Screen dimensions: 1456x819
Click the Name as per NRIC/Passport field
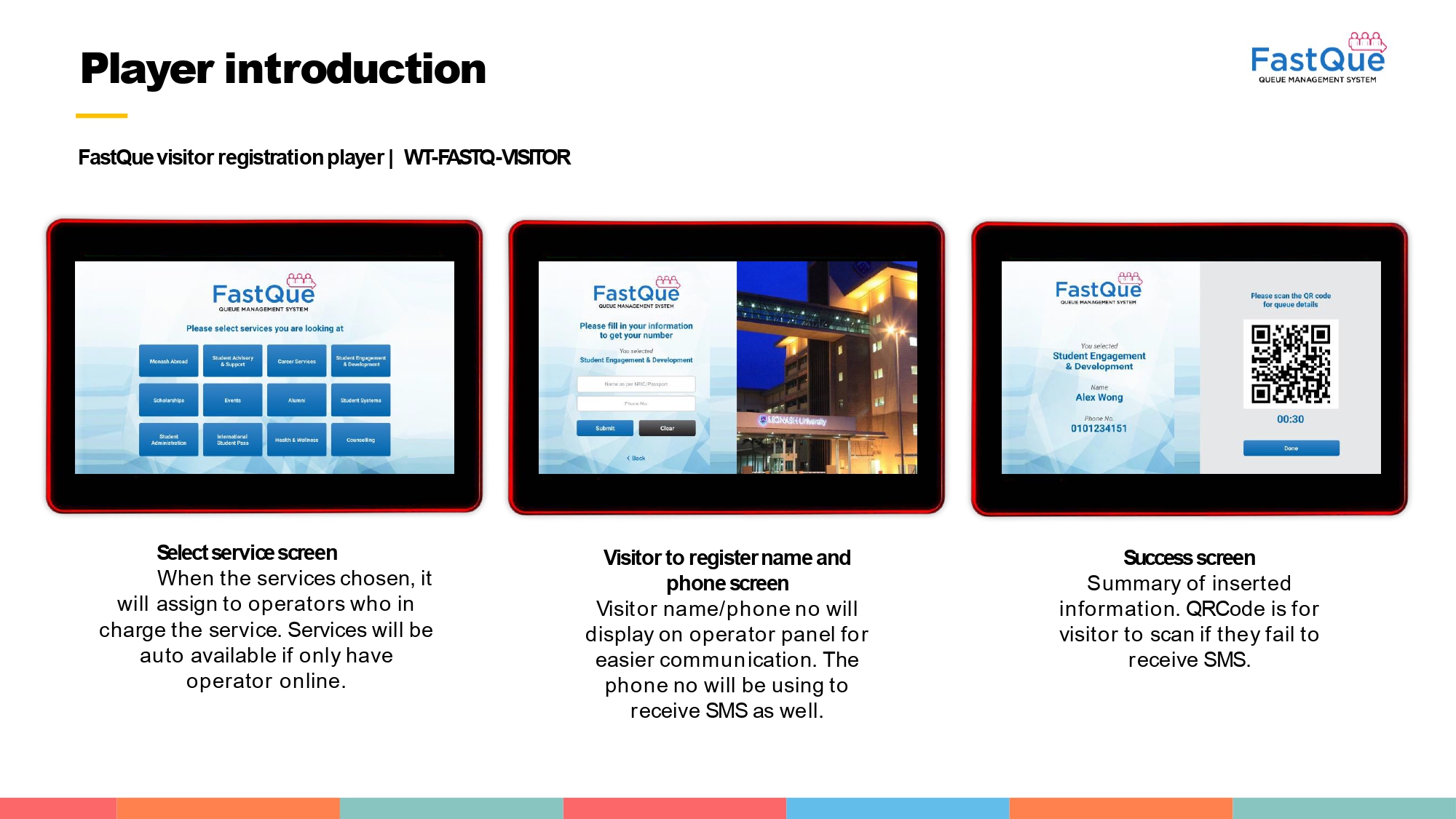click(636, 384)
